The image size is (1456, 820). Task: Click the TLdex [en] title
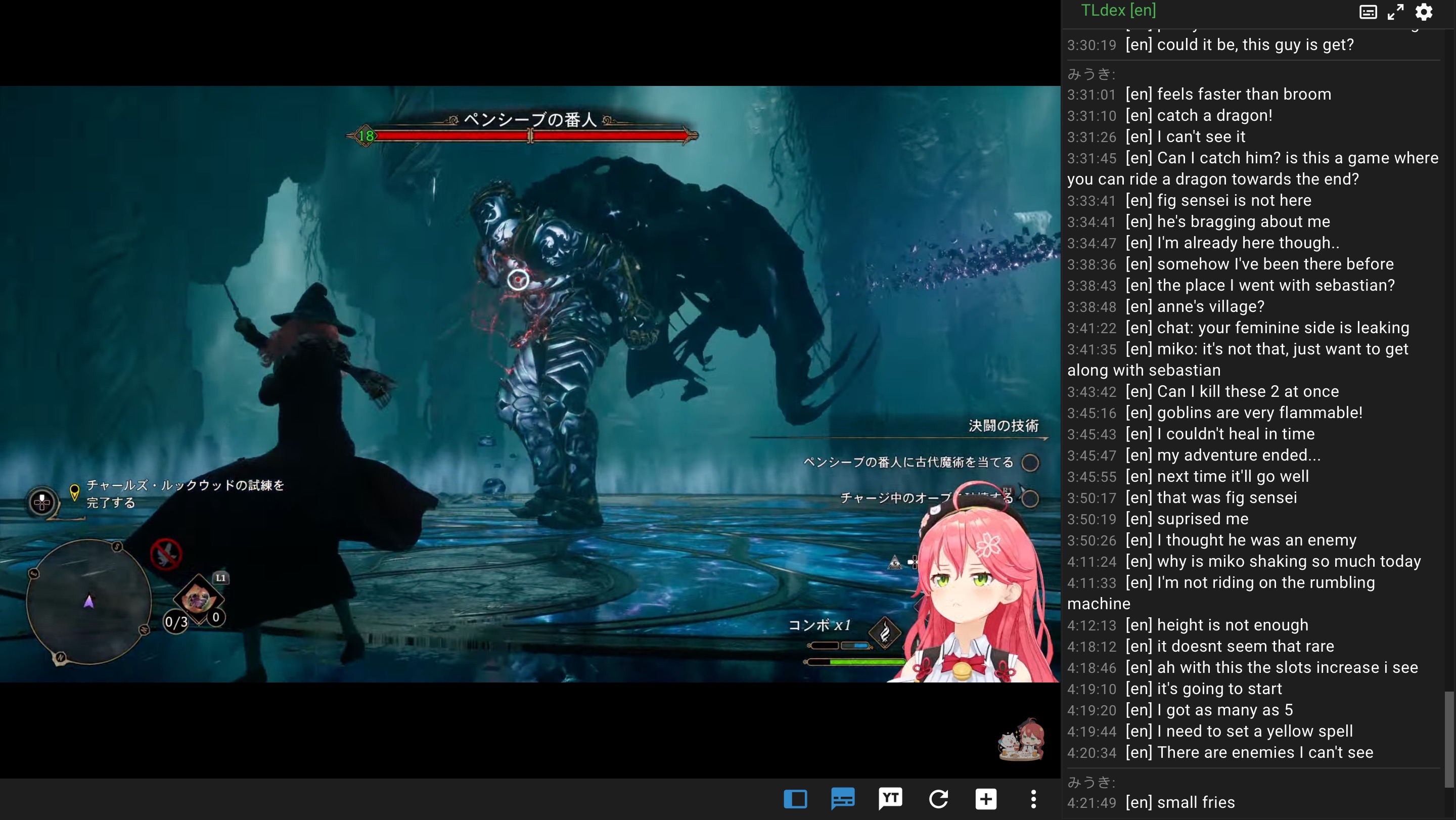(1119, 10)
